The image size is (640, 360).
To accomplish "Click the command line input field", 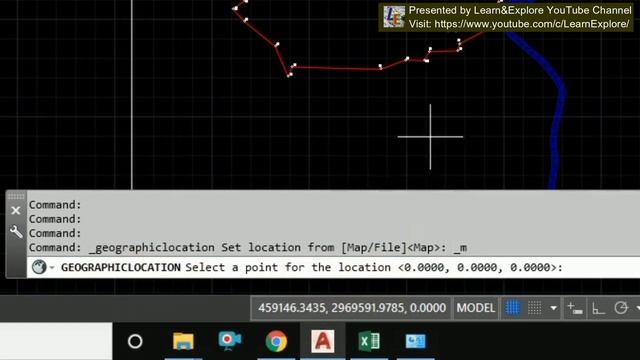I will (333, 267).
